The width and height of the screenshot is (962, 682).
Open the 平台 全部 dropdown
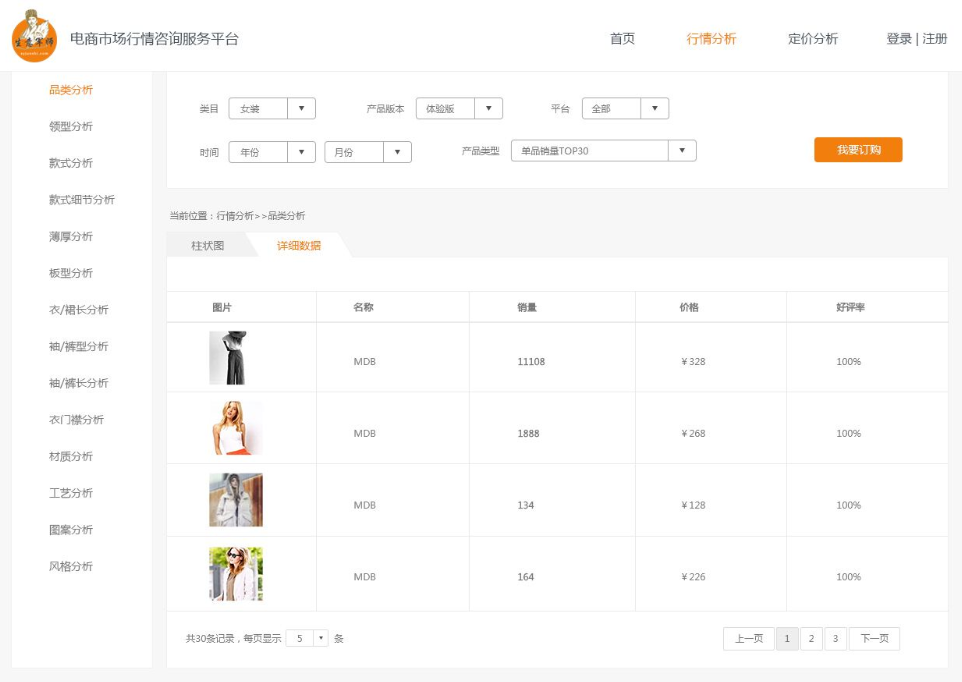click(x=625, y=109)
